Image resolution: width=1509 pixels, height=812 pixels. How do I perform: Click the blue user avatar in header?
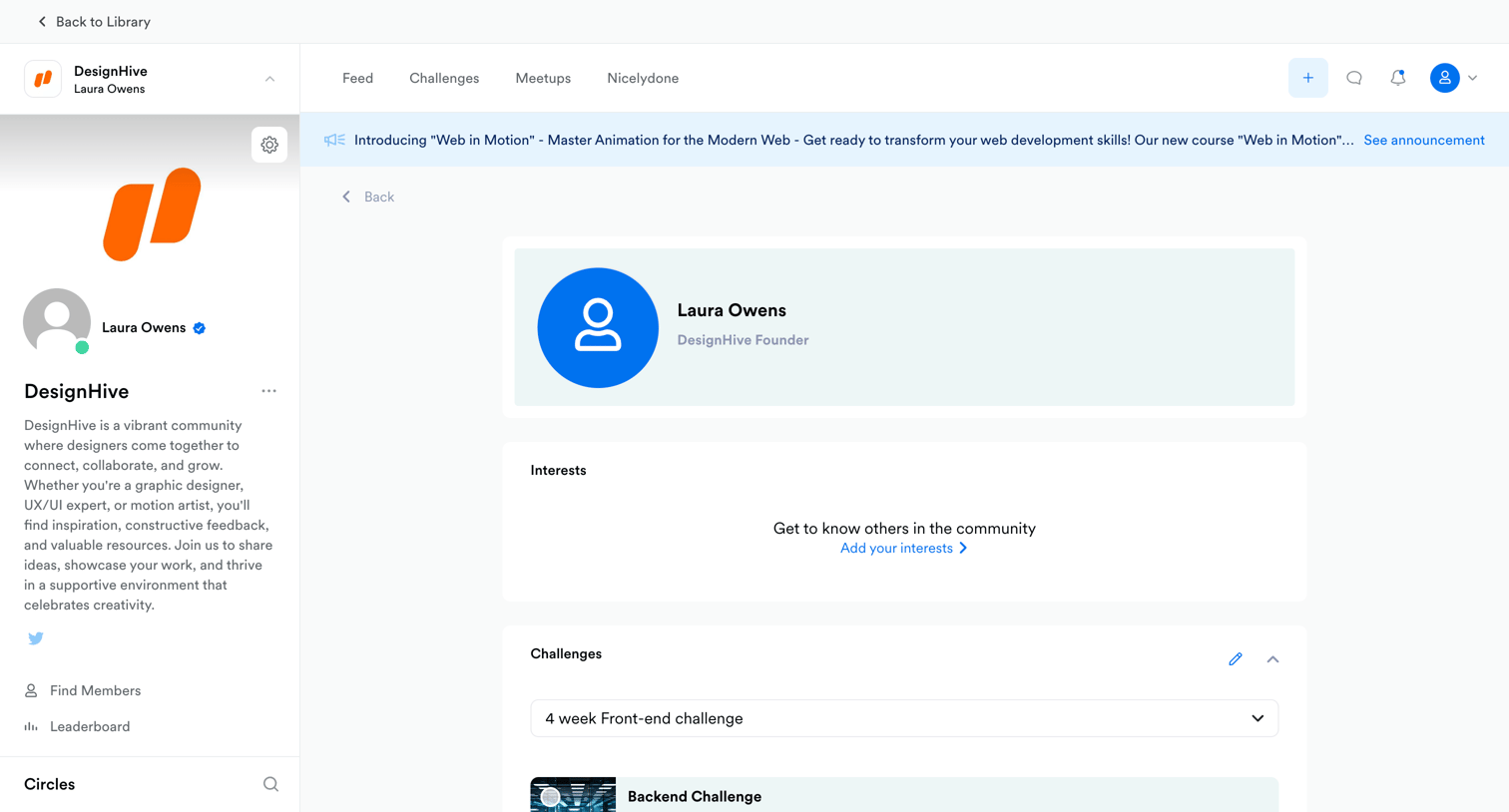[1444, 78]
